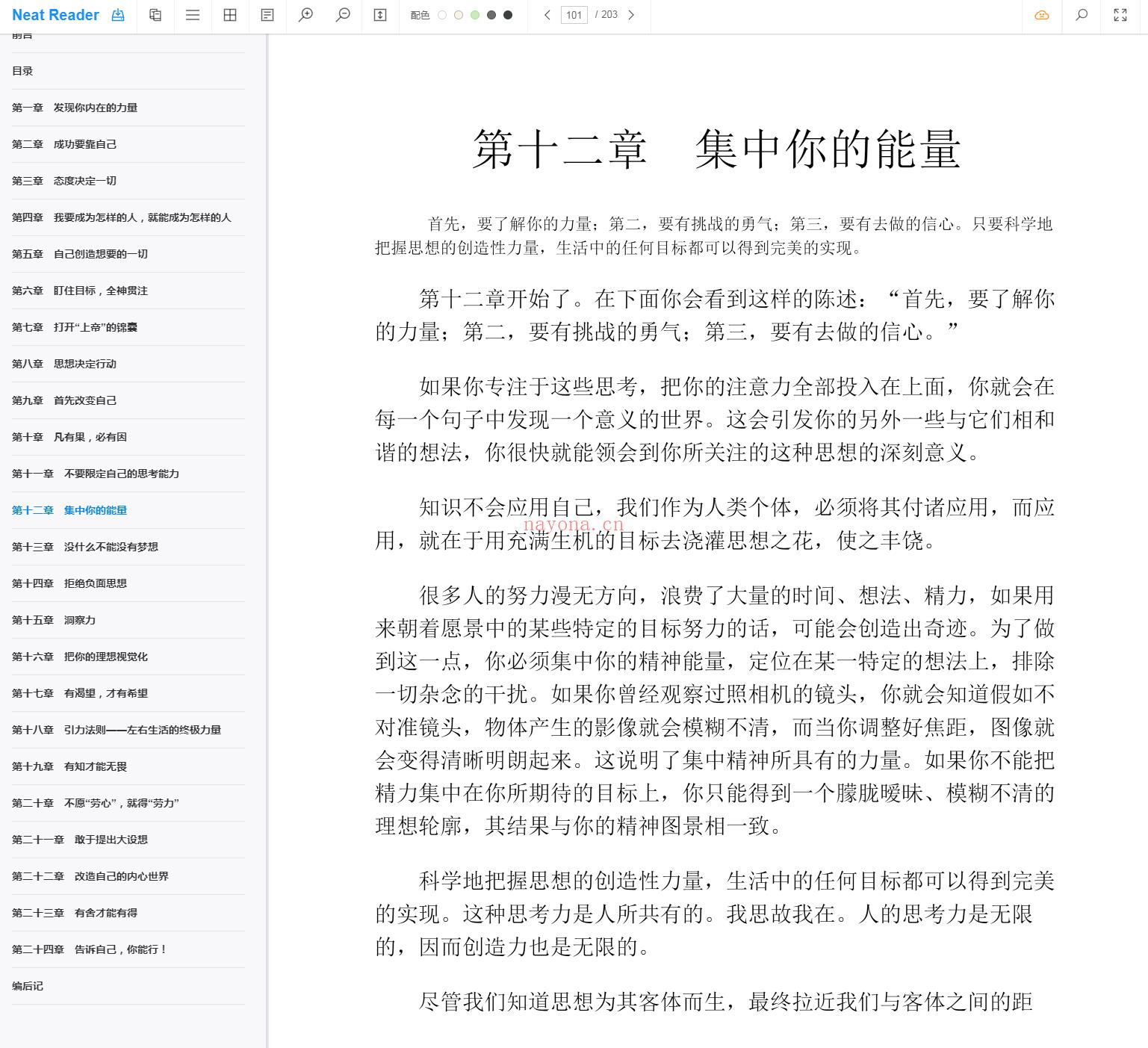Screen dimensions: 1148x1048
Task: Open the notes panel icon
Action: click(x=267, y=15)
